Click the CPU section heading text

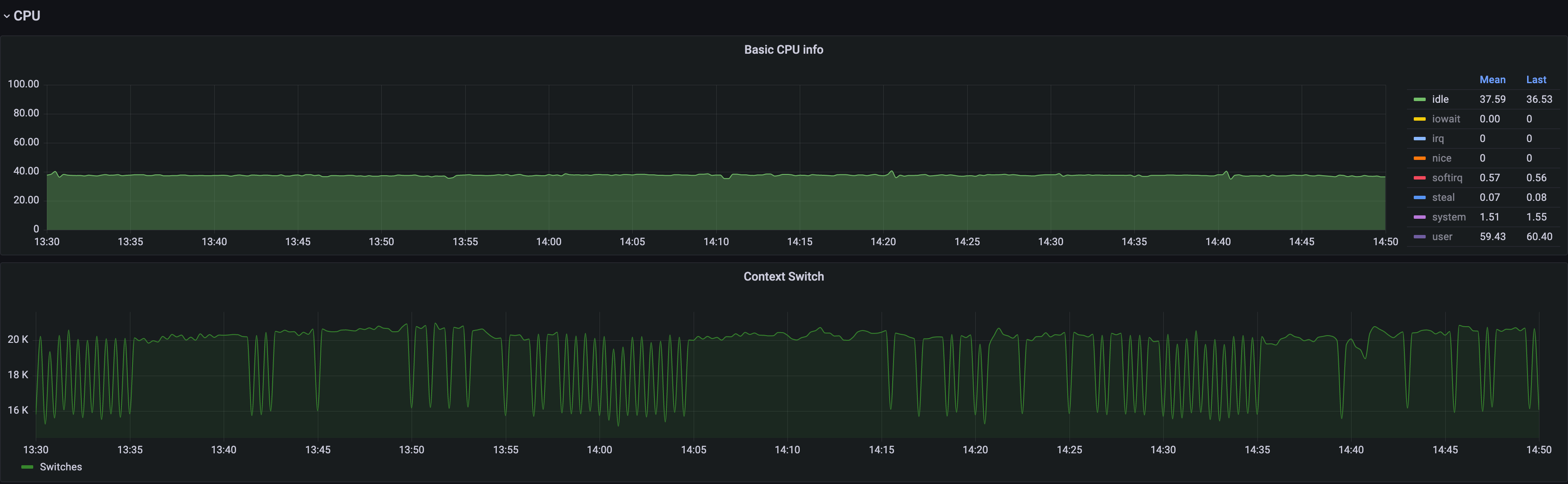(x=27, y=16)
